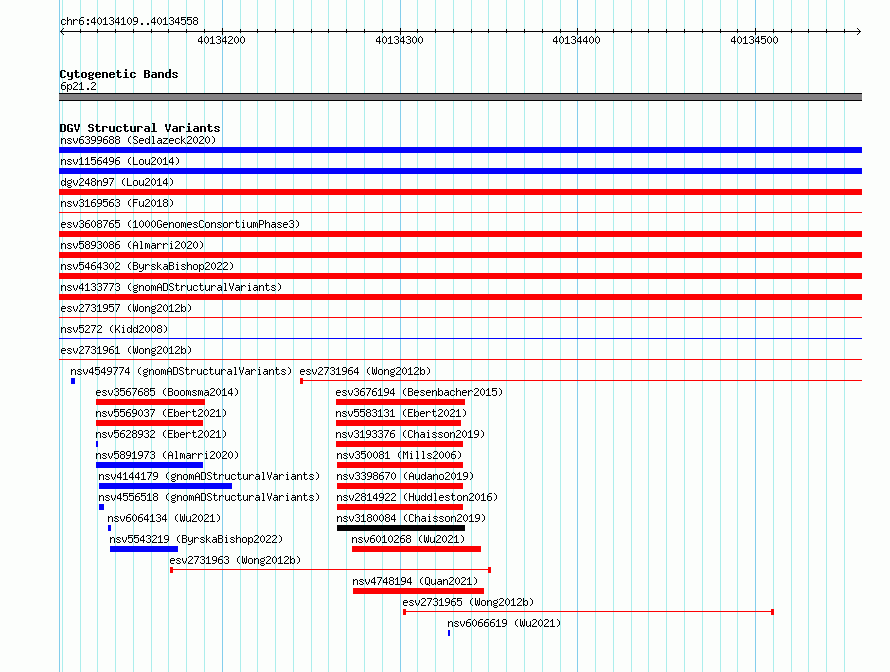Select the red bar under esv3676194 (Besenbacher2015)
Image resolution: width=890 pixels, height=672 pixels.
click(400, 402)
